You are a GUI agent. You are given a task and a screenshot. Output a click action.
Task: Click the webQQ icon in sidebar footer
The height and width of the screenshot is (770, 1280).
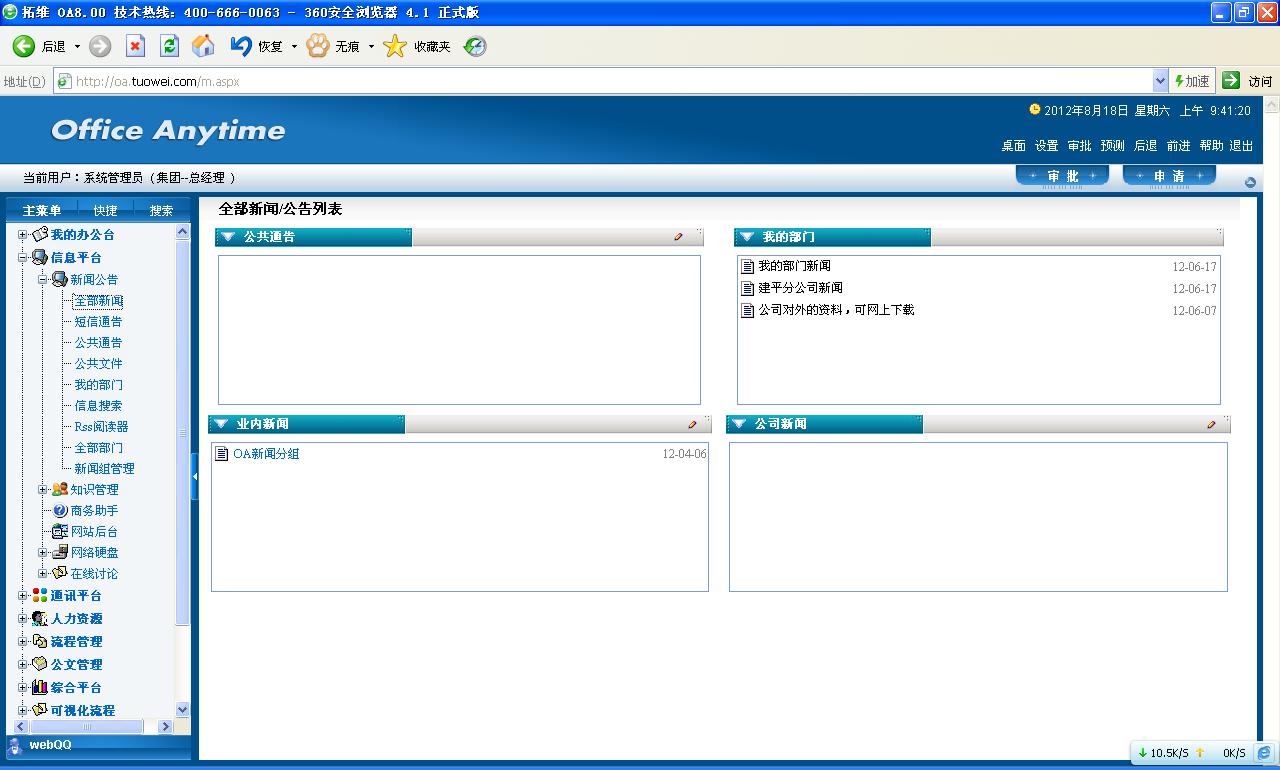pos(15,746)
